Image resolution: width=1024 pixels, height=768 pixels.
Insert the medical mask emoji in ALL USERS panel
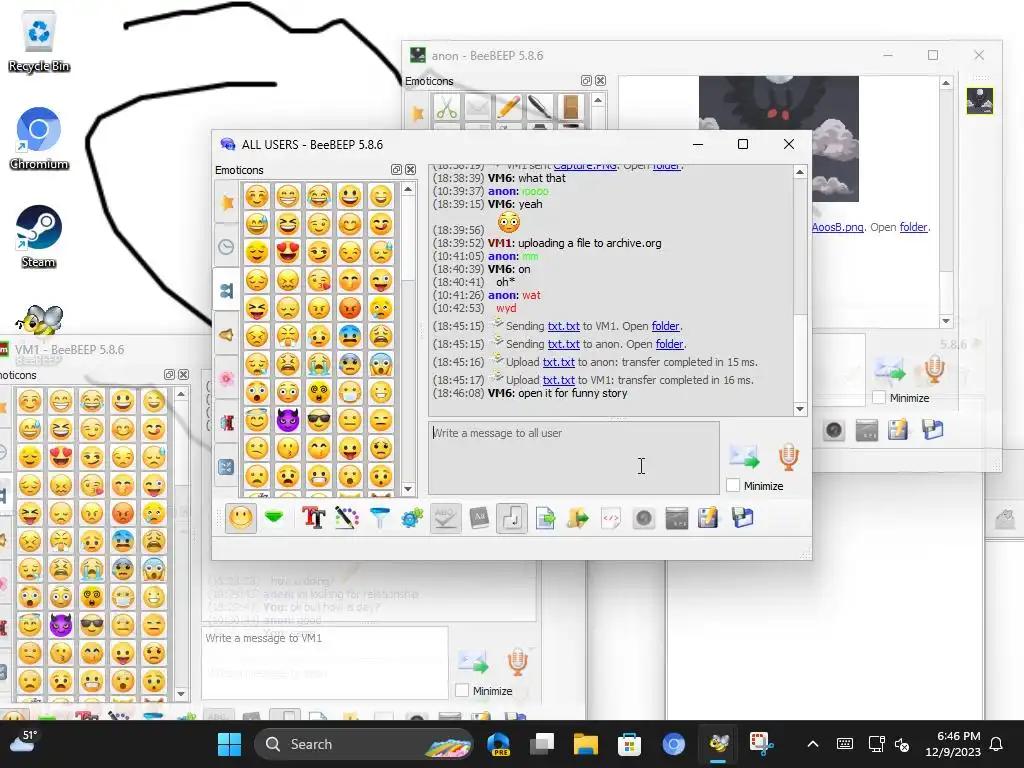[350, 392]
